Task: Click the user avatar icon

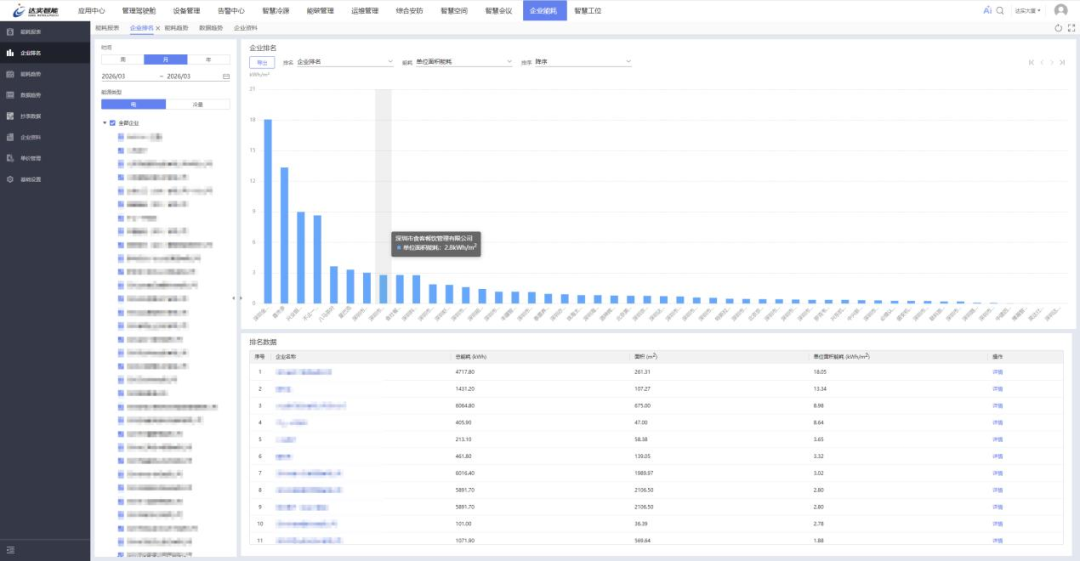Action: [1061, 10]
